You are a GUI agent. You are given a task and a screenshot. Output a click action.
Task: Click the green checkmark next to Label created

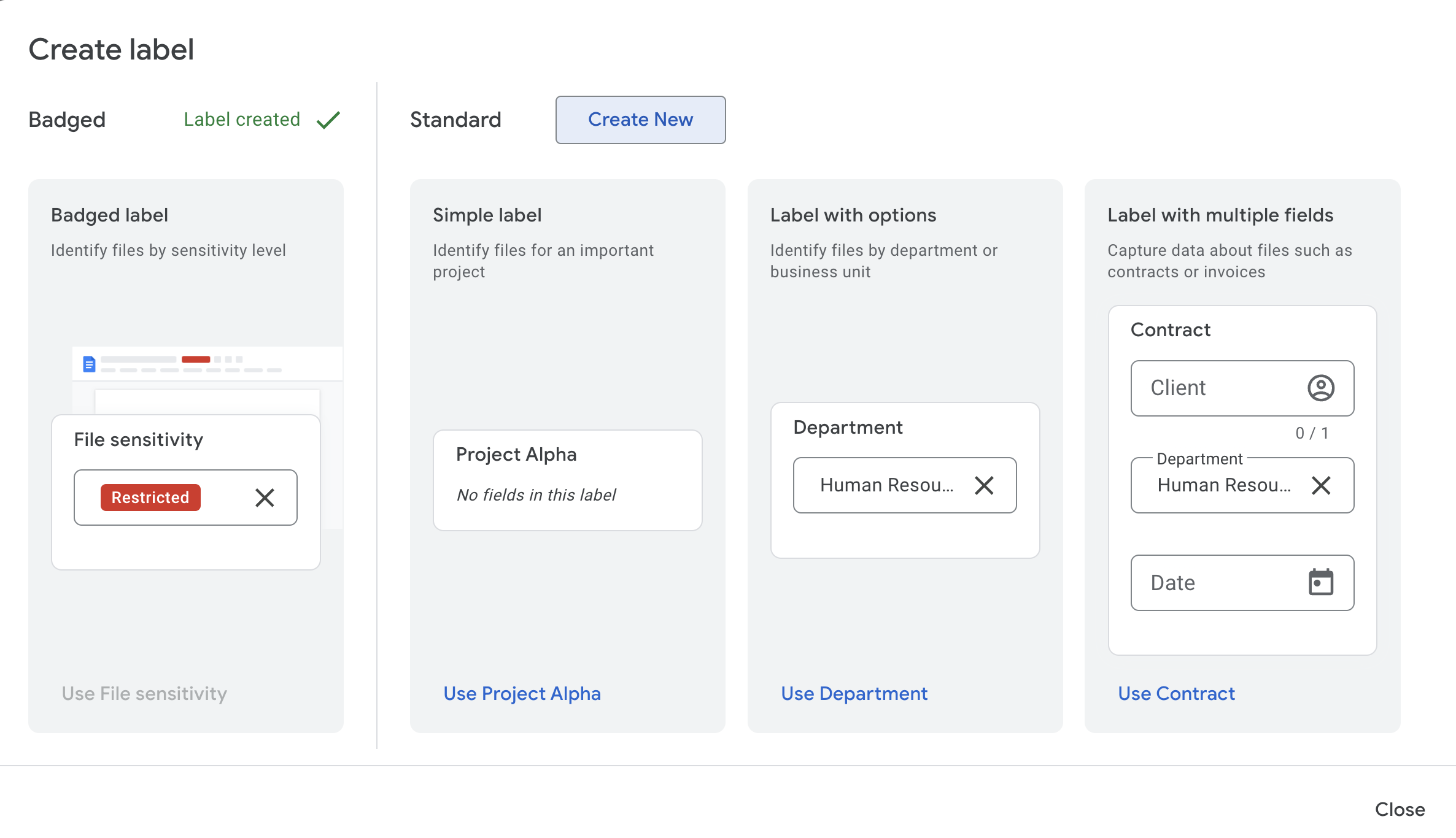click(328, 120)
